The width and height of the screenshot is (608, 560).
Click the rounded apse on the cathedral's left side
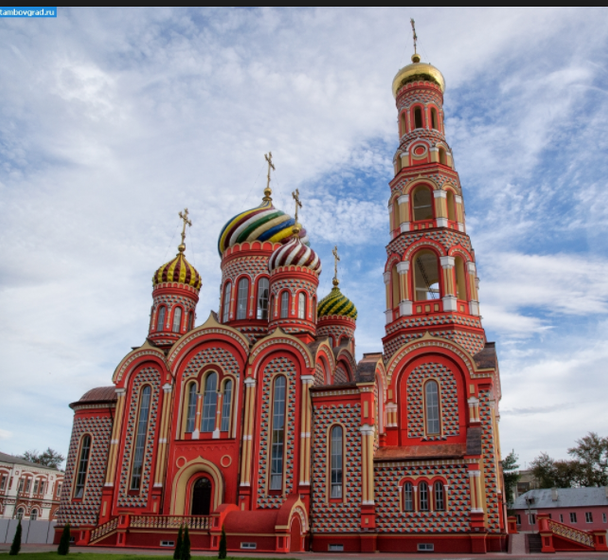click(83, 460)
